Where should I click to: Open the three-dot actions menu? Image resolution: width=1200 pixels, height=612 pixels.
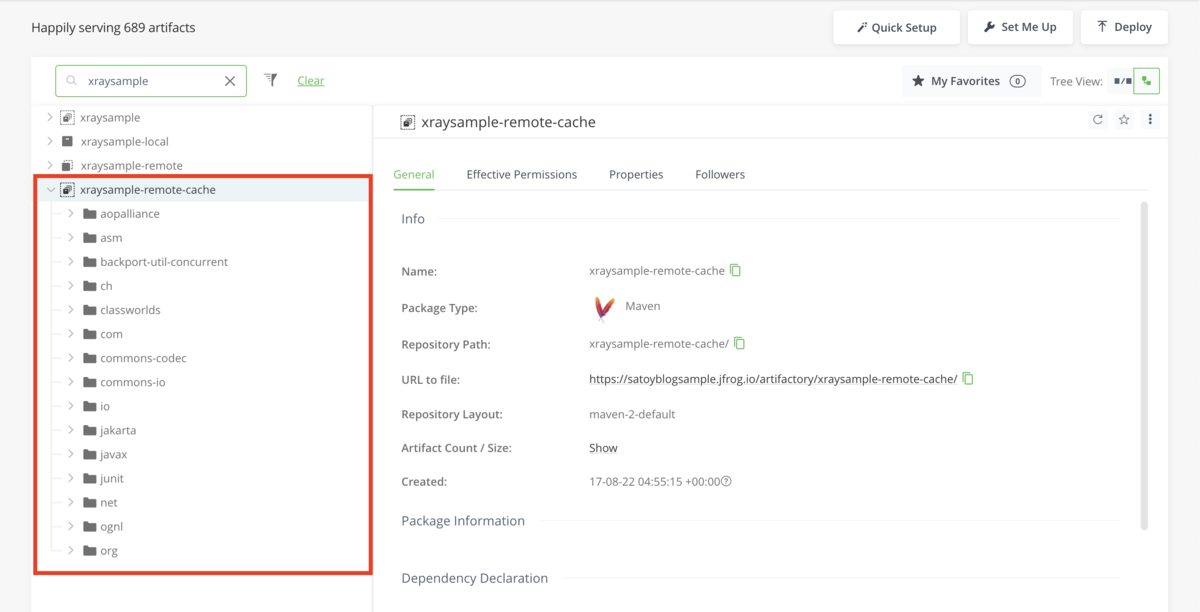click(x=1150, y=120)
